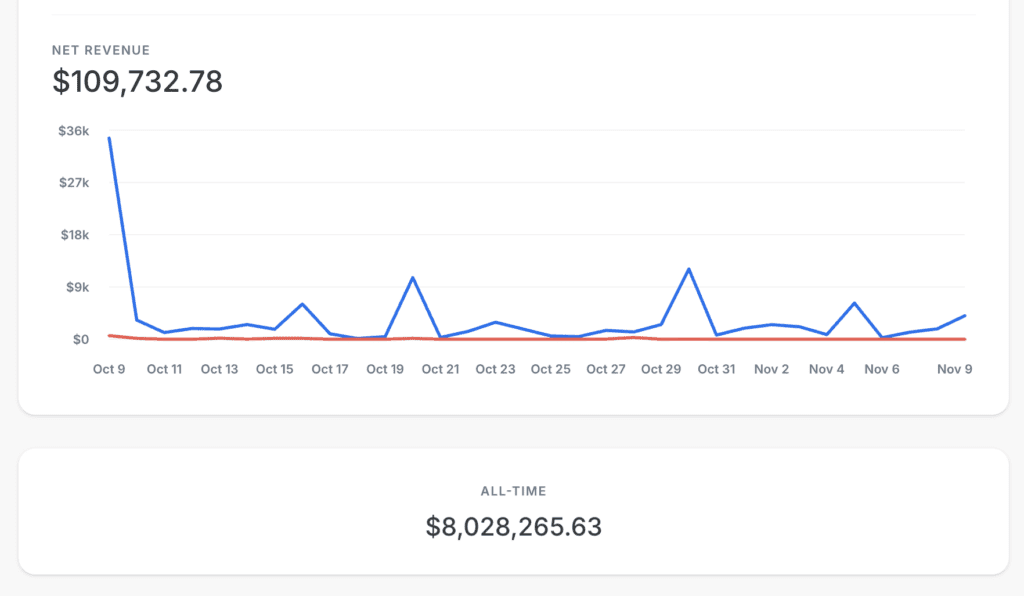Click the $36k y-axis label
The image size is (1024, 596).
[75, 129]
